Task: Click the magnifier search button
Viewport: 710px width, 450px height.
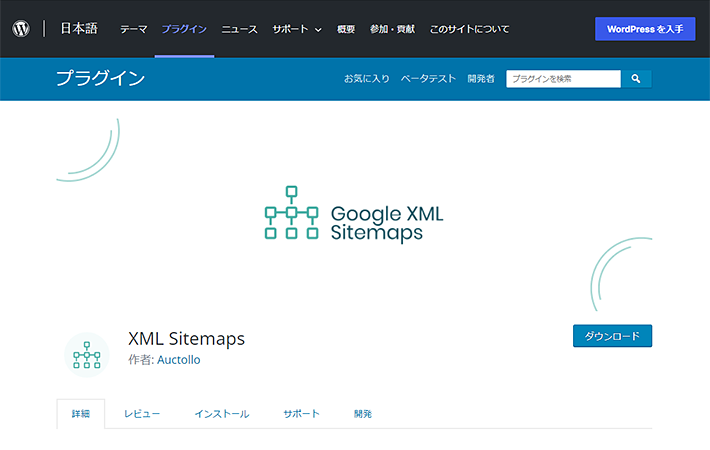Action: point(636,79)
